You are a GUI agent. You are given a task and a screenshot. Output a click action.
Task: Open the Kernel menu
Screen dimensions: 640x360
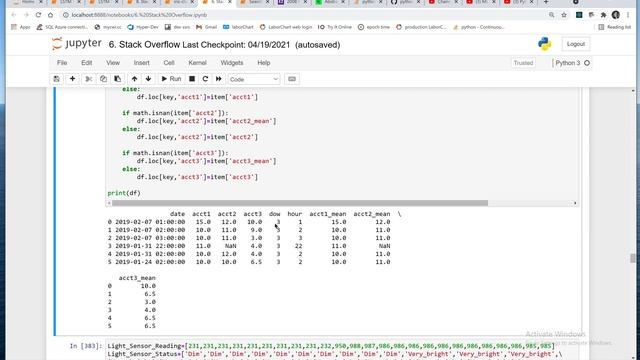click(x=197, y=63)
